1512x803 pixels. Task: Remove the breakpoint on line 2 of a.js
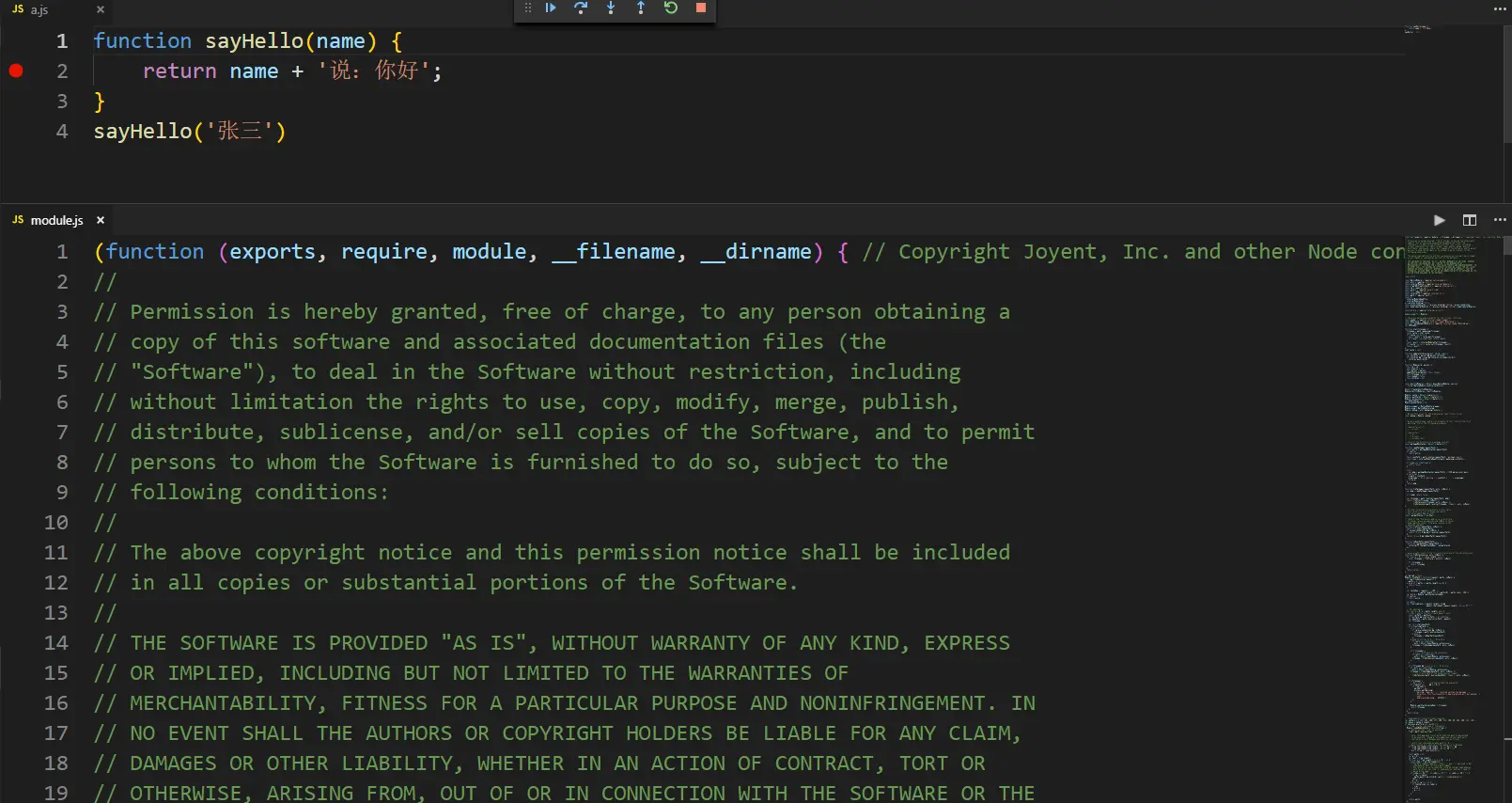16,71
